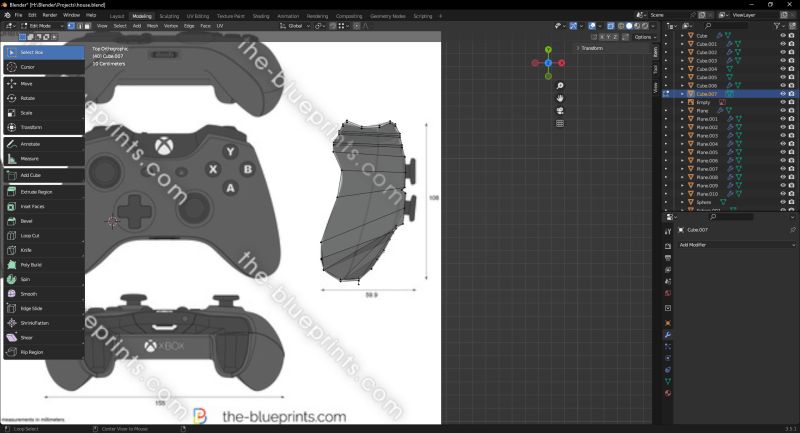Open the Tool properties tab icon
Viewport: 800px width, 433px height.
click(x=668, y=232)
